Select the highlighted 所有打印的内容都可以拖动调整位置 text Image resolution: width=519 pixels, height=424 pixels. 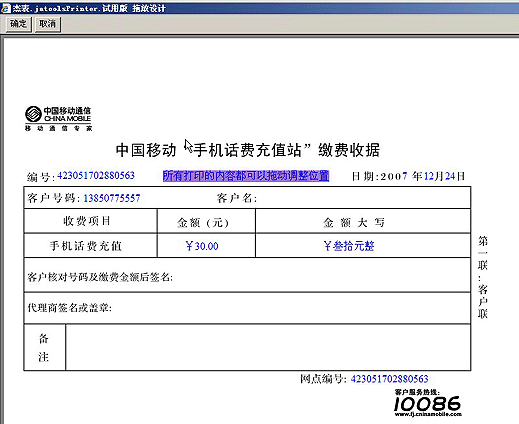[246, 176]
